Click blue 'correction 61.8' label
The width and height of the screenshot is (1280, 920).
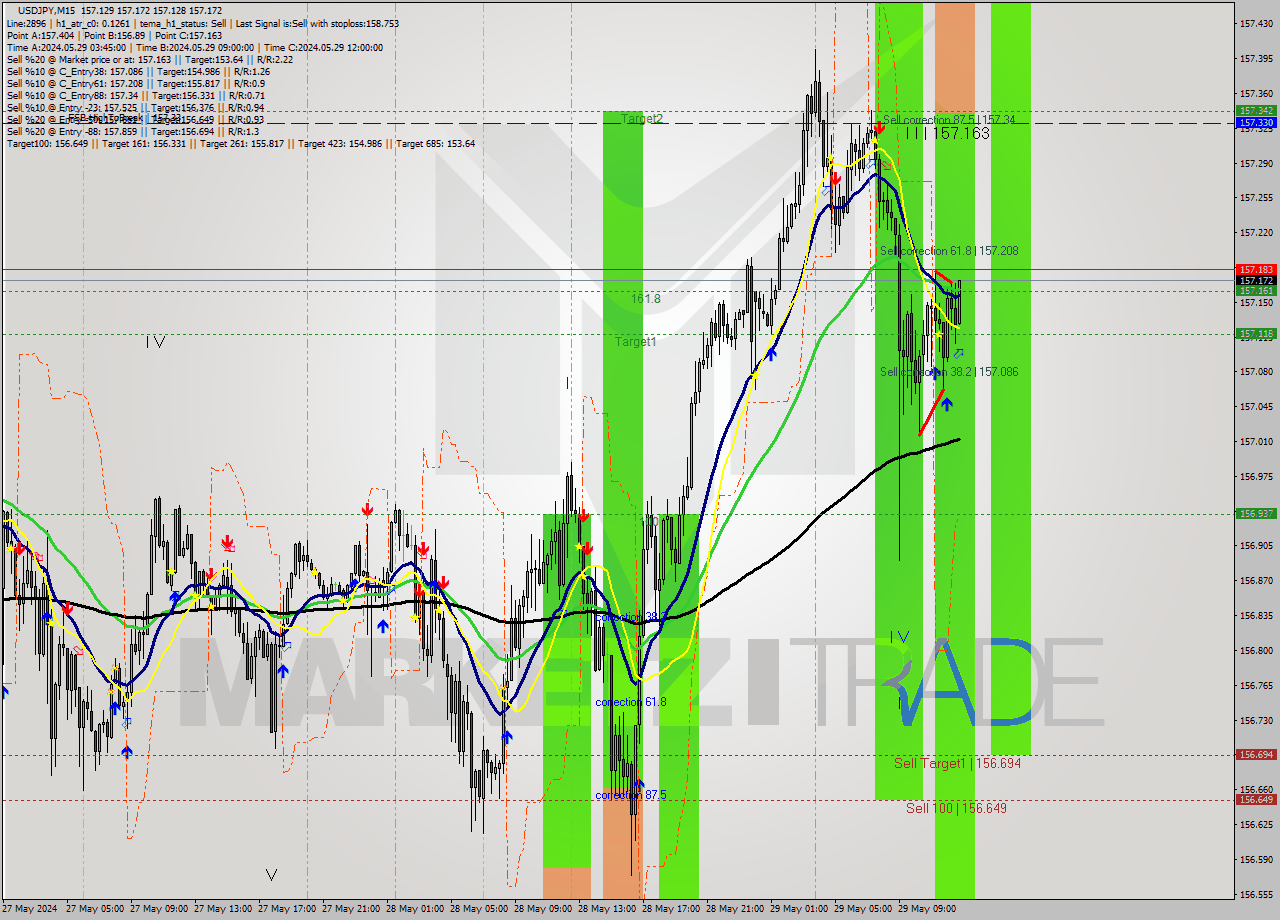630,702
